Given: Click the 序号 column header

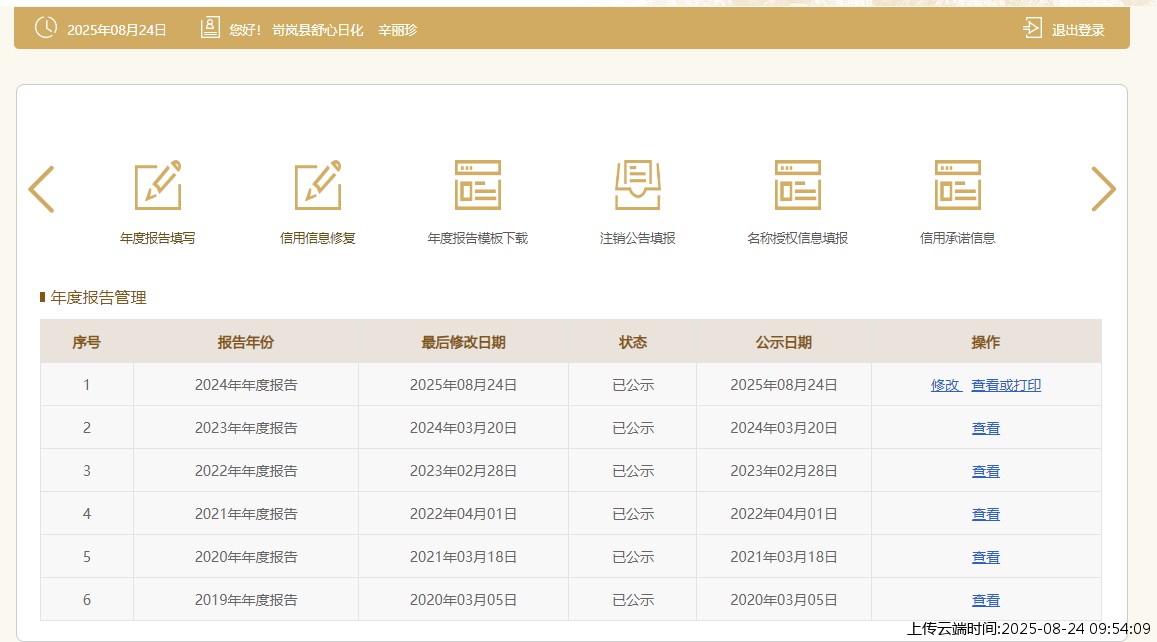Looking at the screenshot, I should [x=86, y=342].
